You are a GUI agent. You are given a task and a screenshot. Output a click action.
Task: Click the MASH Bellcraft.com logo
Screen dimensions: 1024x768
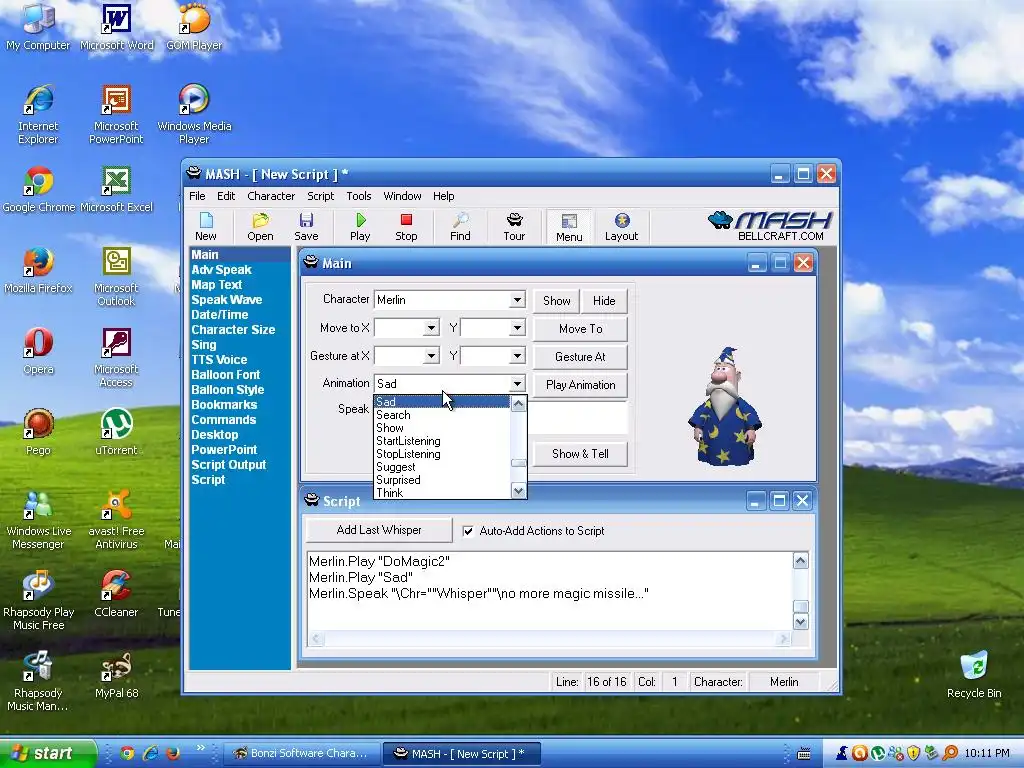coord(769,226)
